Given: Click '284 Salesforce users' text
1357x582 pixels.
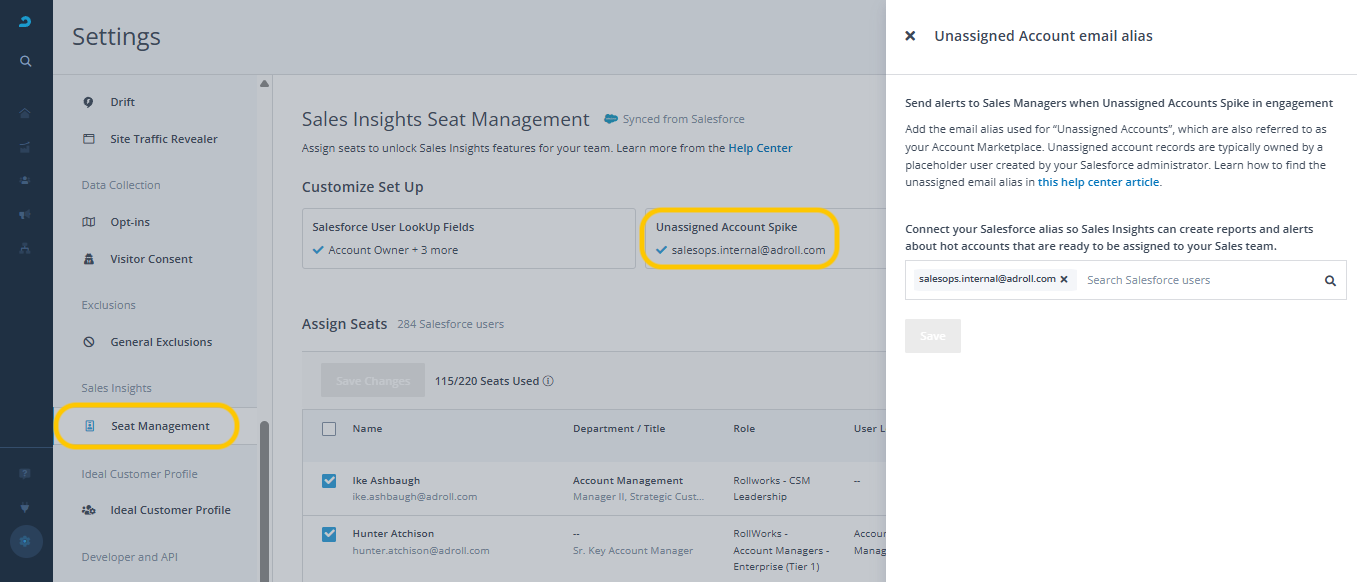Looking at the screenshot, I should pyautogui.click(x=450, y=324).
